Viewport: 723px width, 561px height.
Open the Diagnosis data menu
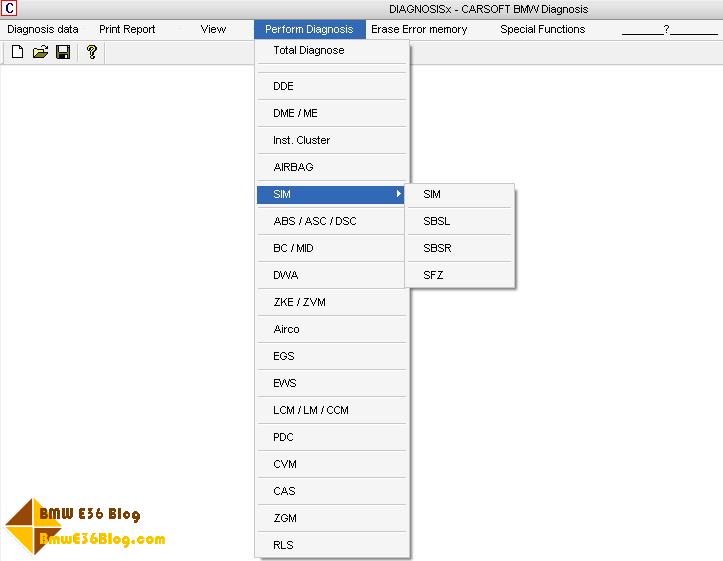click(43, 29)
